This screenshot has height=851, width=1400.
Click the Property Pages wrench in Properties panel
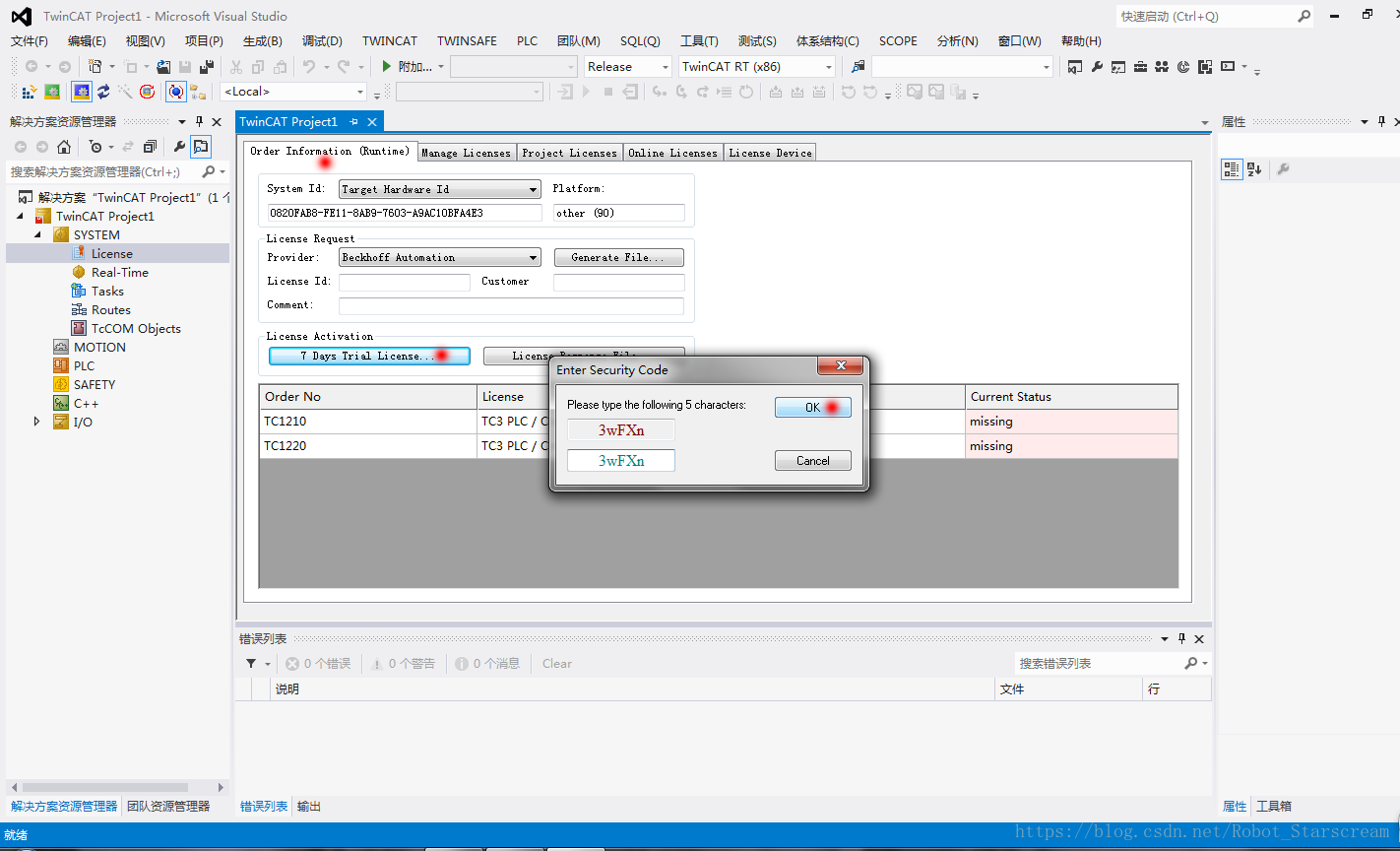pos(1283,169)
